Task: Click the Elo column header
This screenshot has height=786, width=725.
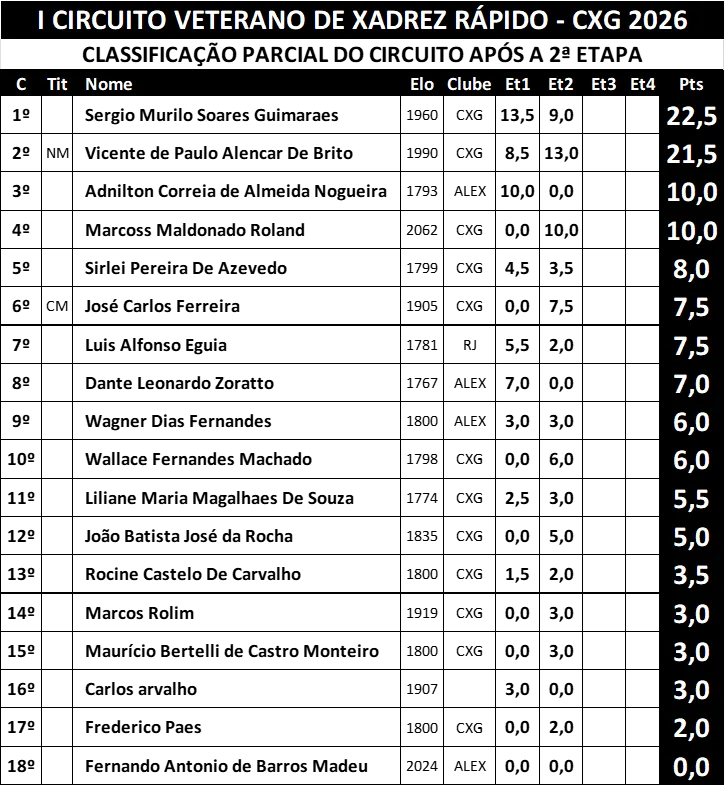Action: click(x=422, y=85)
